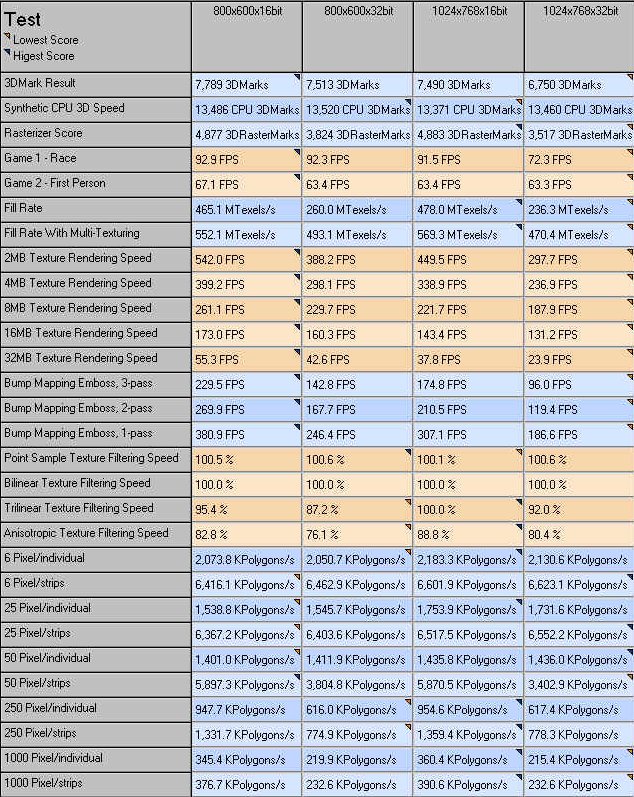Click the 3DMark Result row label
This screenshot has width=634, height=797.
(96, 84)
